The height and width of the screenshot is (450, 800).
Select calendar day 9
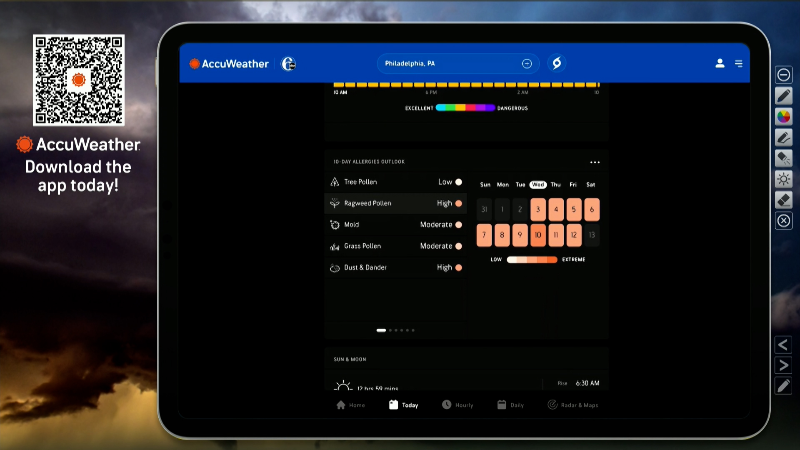click(520, 235)
